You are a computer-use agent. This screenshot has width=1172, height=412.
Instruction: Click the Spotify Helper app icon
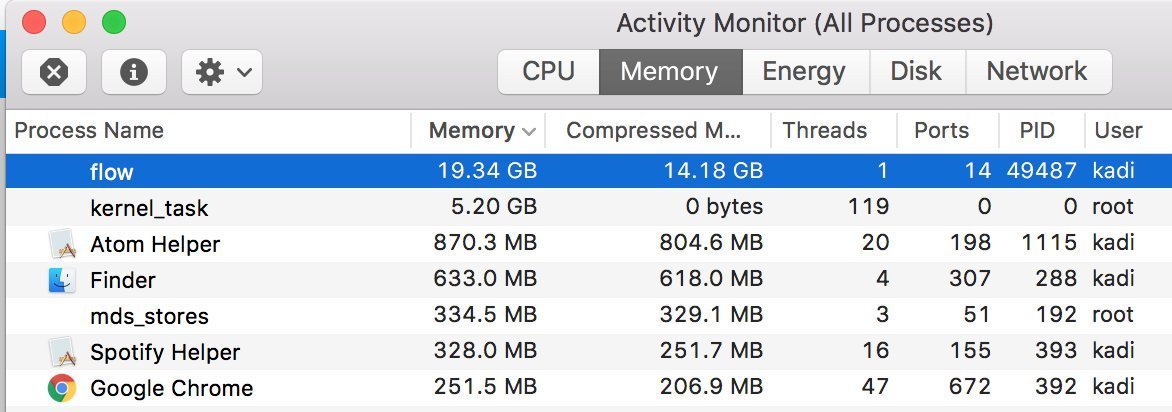click(x=62, y=352)
